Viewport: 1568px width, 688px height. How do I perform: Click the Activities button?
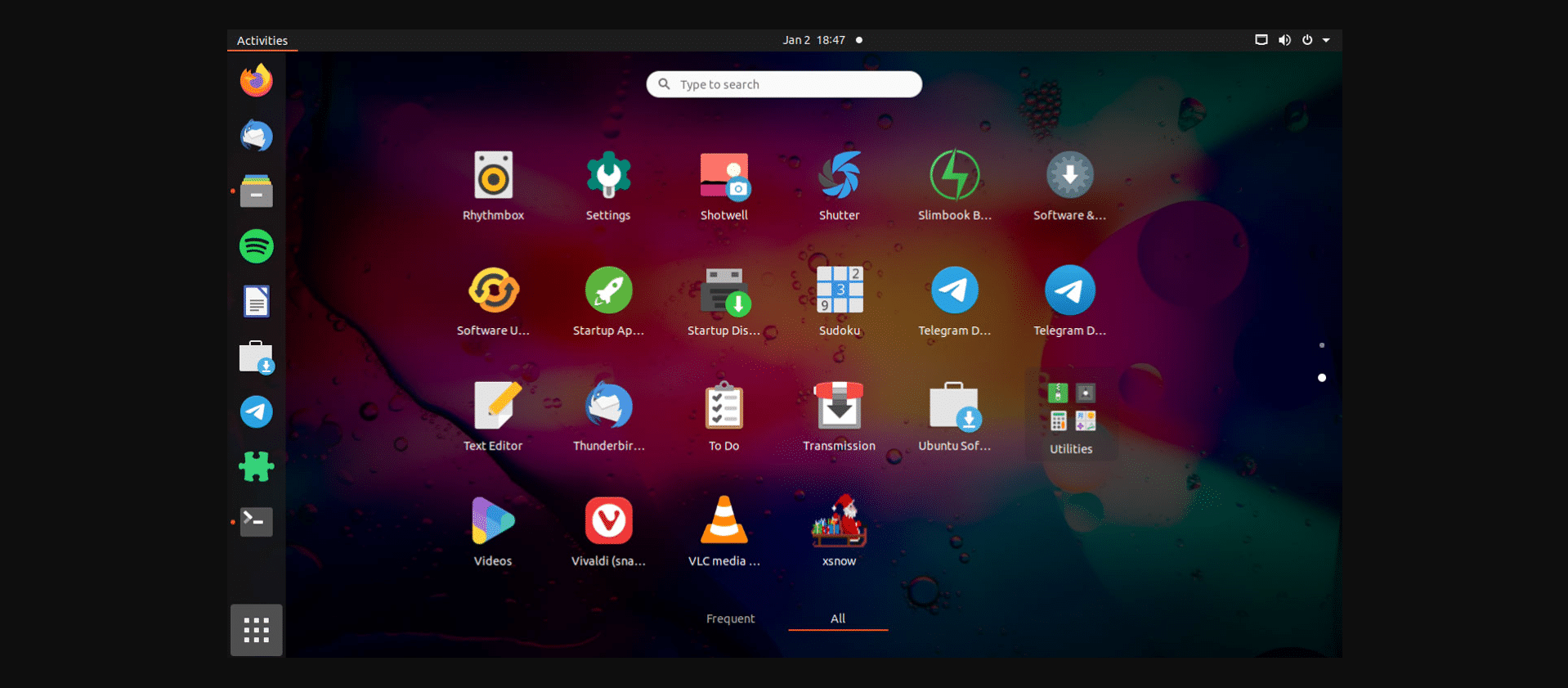[262, 40]
